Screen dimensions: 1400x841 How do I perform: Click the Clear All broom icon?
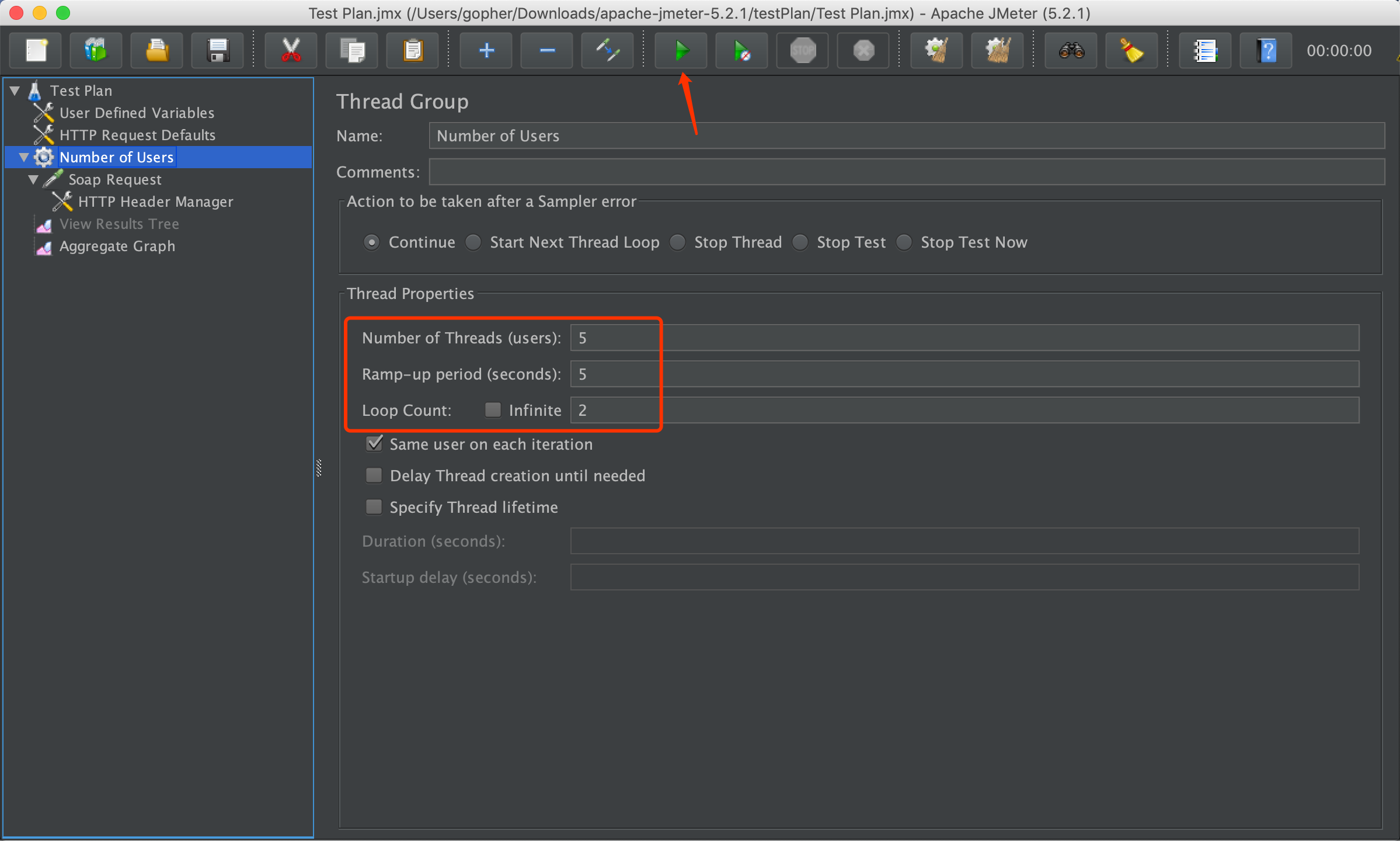click(x=997, y=51)
